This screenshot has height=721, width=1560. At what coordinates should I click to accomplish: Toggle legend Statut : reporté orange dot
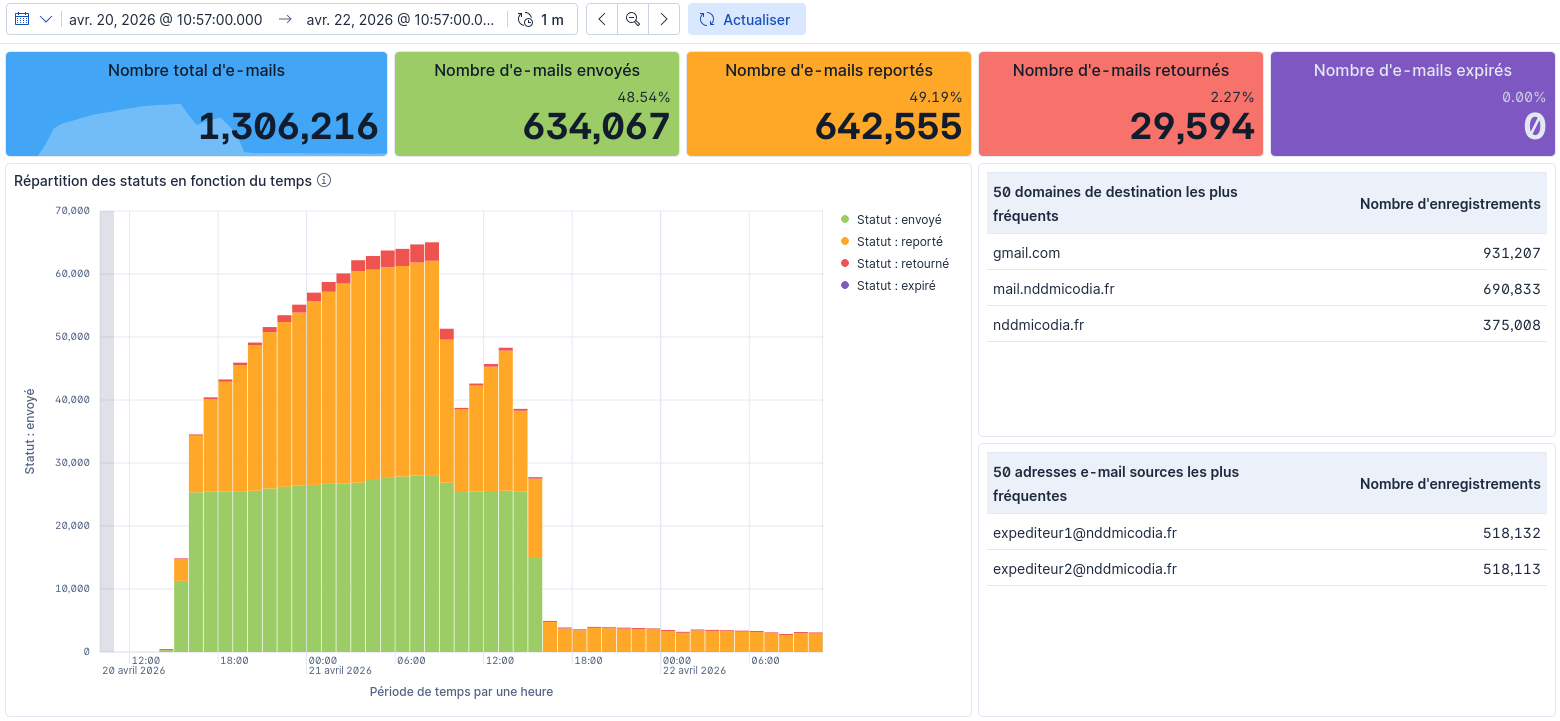click(845, 241)
